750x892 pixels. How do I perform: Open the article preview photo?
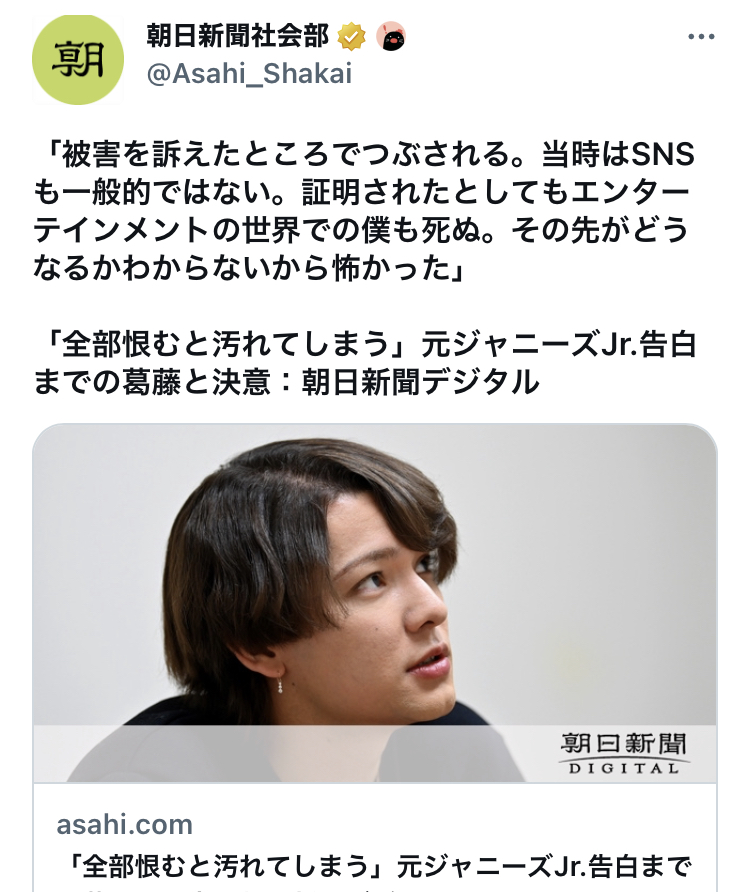[x=375, y=603]
